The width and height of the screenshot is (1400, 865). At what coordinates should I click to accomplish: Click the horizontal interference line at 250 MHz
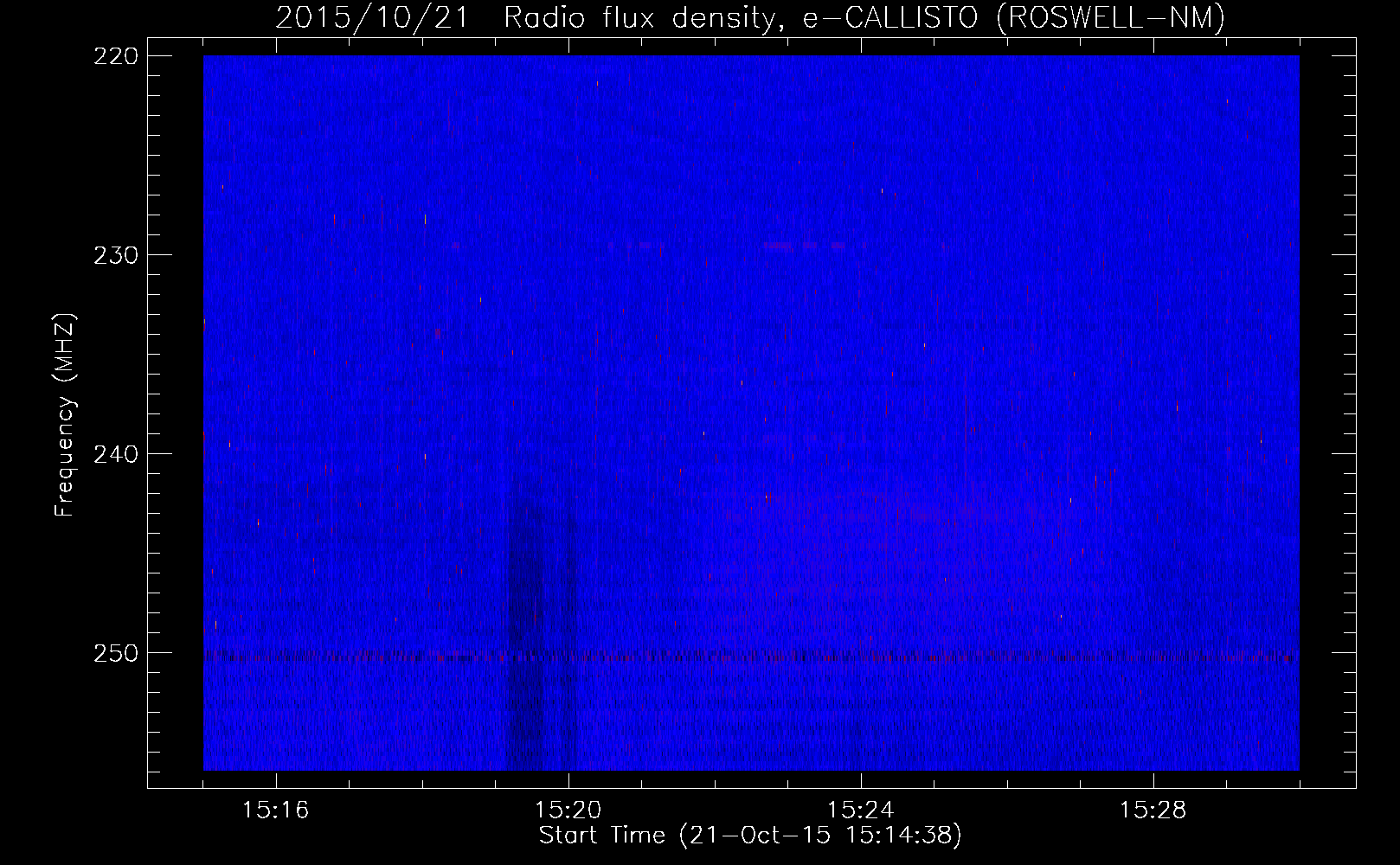point(751,657)
